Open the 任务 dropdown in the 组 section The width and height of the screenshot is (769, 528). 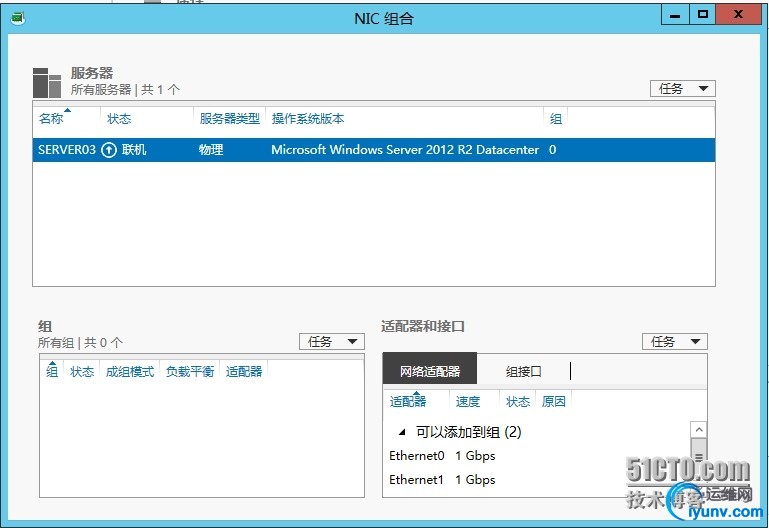click(x=332, y=342)
